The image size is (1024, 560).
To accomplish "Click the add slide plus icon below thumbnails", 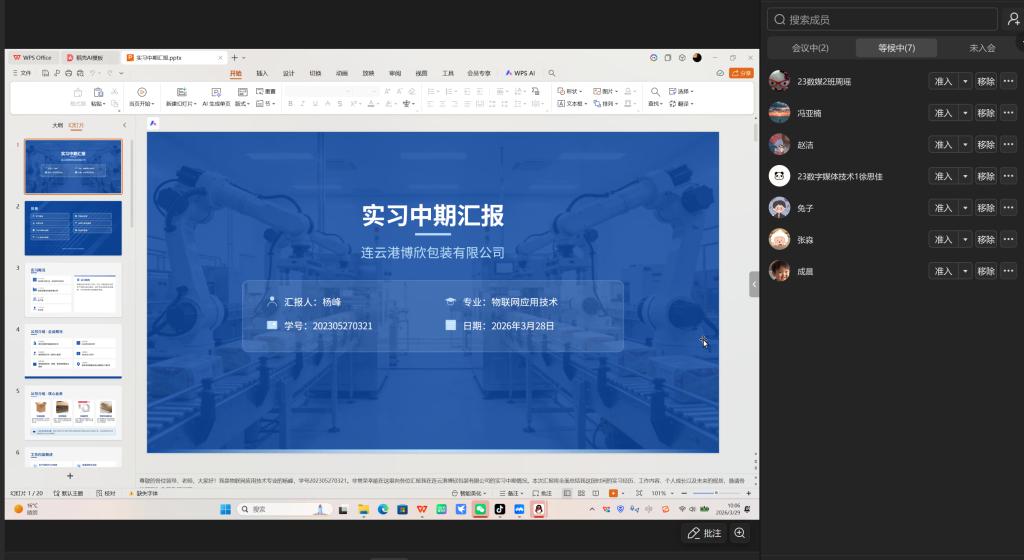I will point(70,476).
